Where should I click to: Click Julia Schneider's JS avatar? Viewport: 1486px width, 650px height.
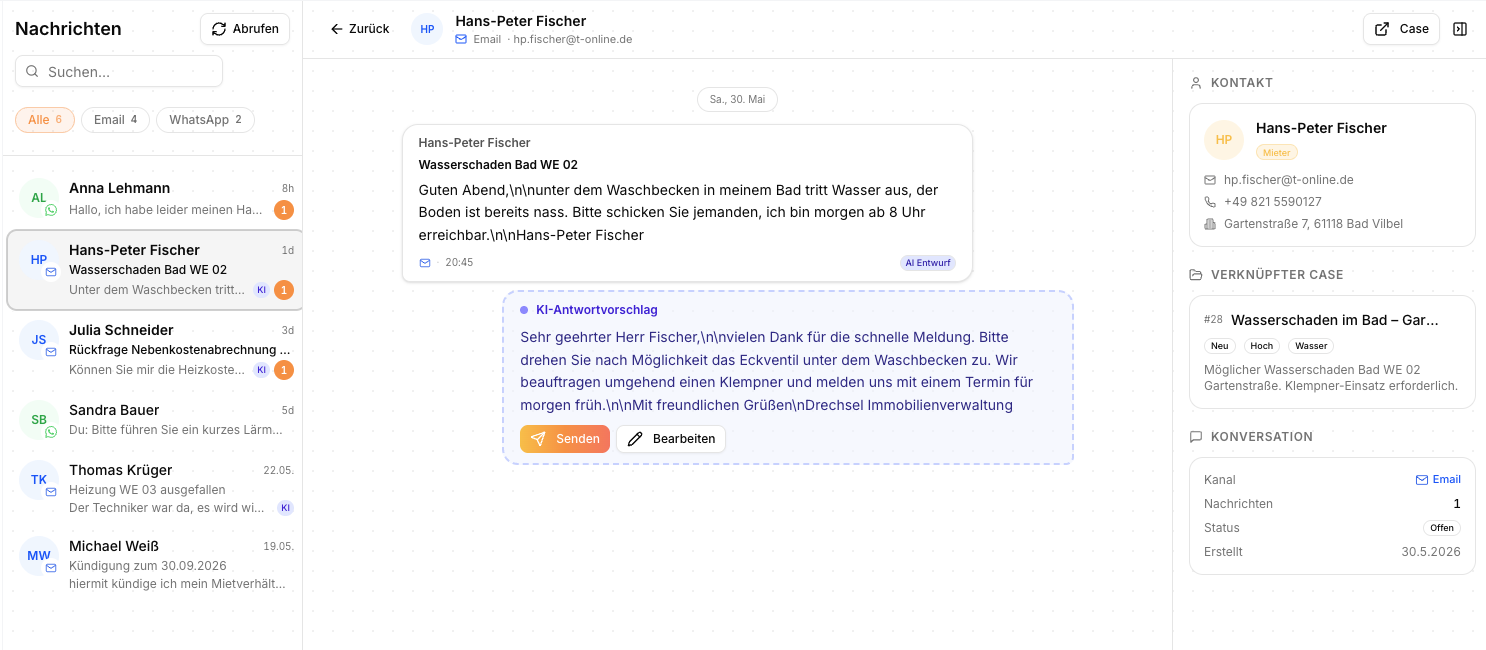39,340
